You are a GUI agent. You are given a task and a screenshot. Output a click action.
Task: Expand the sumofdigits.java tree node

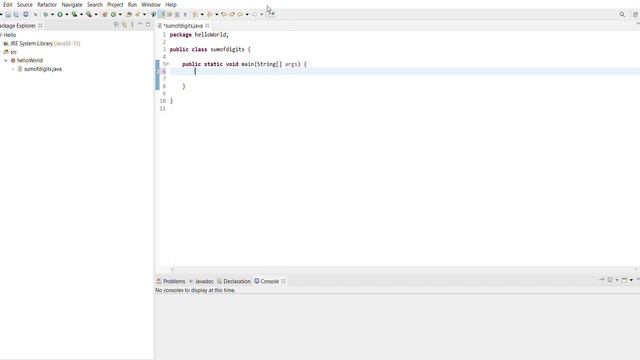(x=13, y=69)
